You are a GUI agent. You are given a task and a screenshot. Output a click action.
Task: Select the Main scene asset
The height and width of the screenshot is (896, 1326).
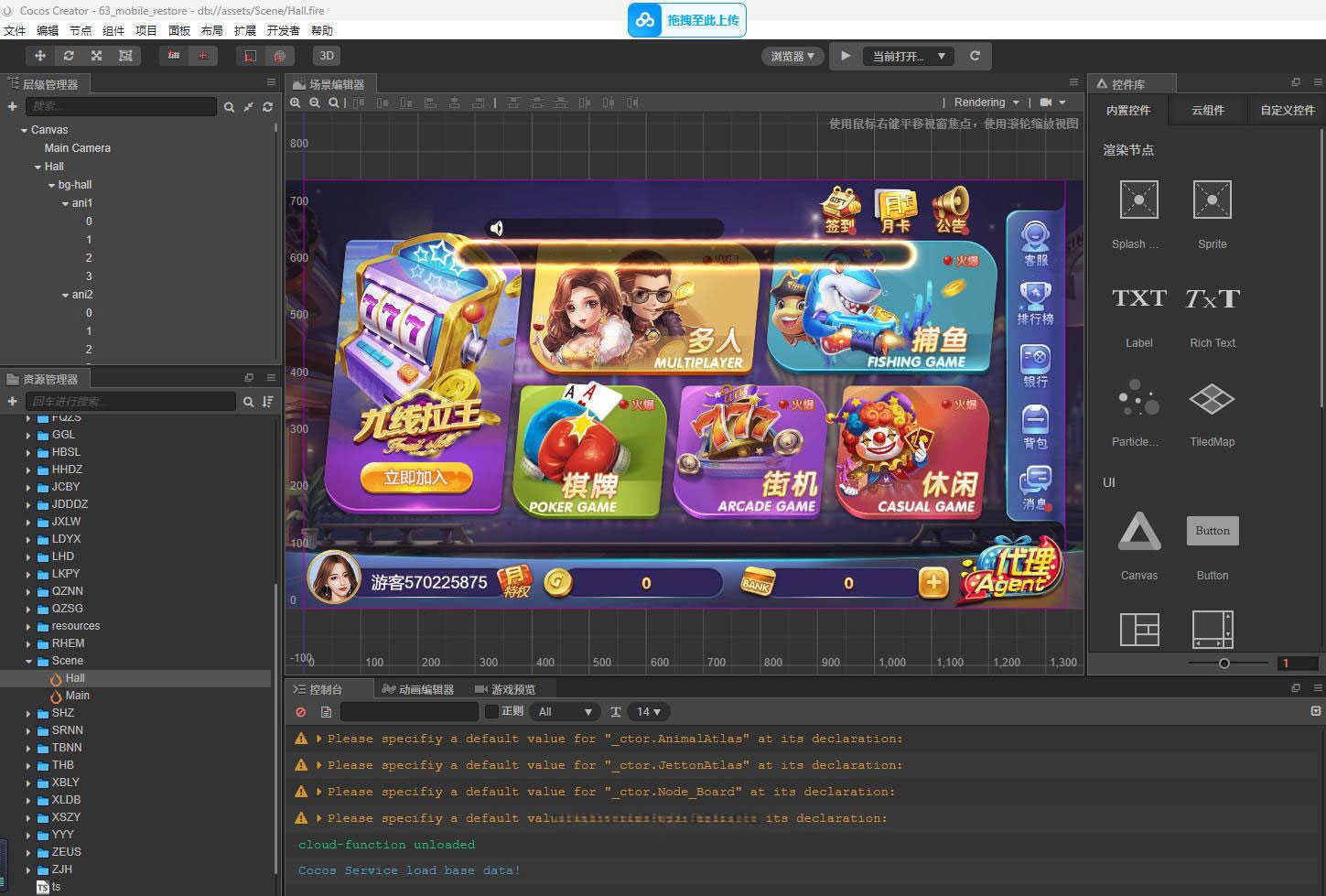pos(77,696)
